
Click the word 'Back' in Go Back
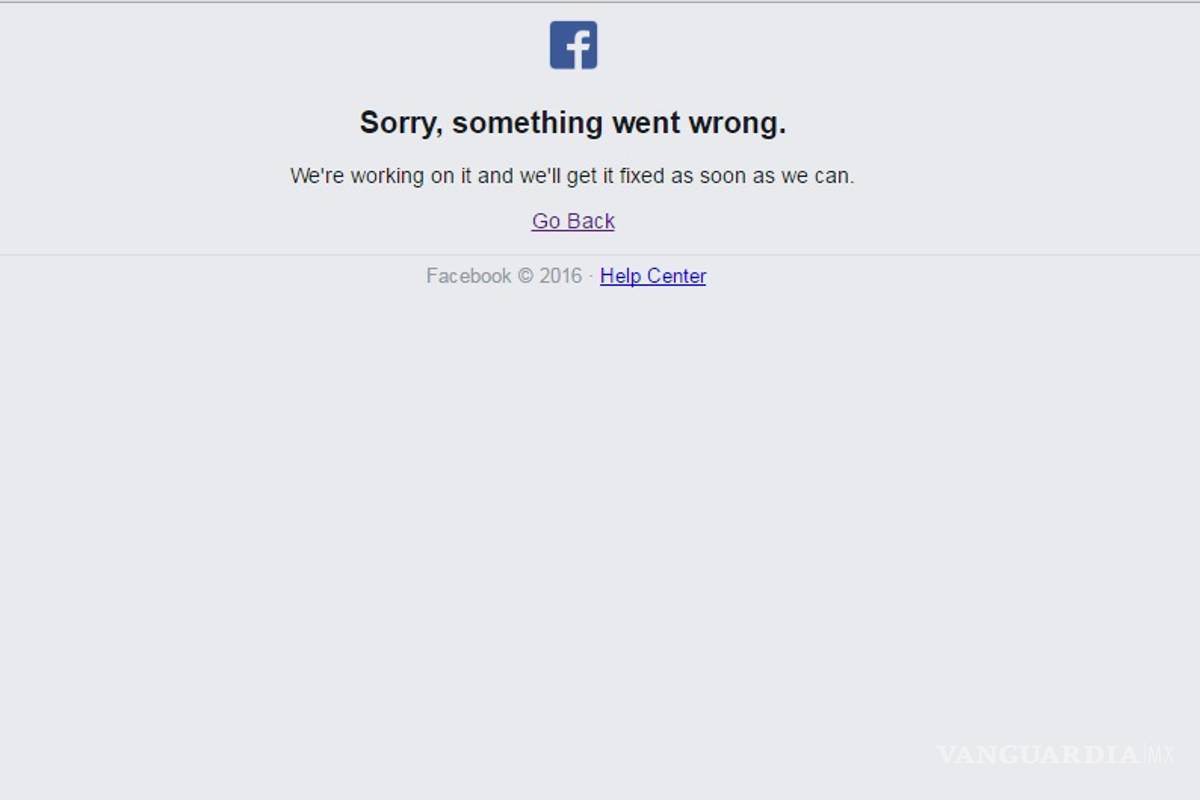(x=592, y=221)
